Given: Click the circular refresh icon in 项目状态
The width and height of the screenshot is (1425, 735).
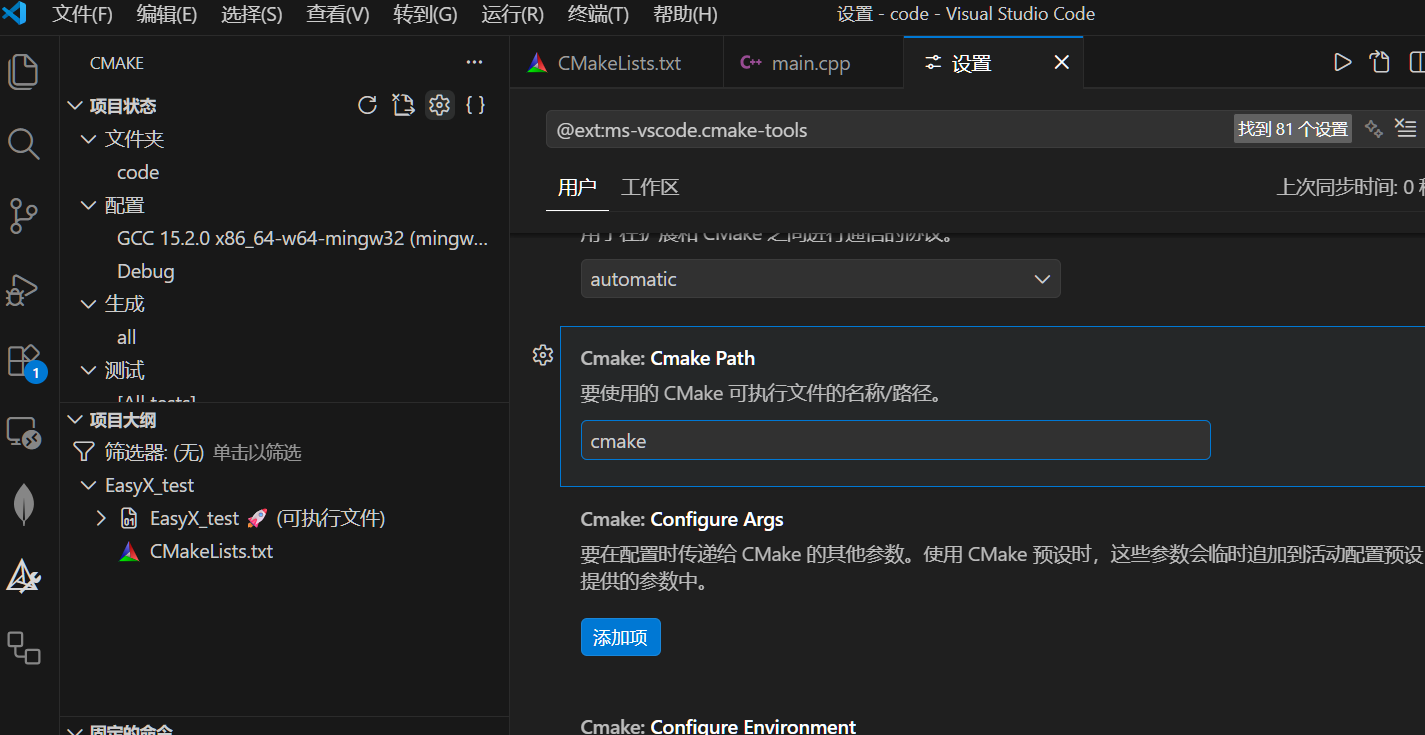Looking at the screenshot, I should [367, 105].
